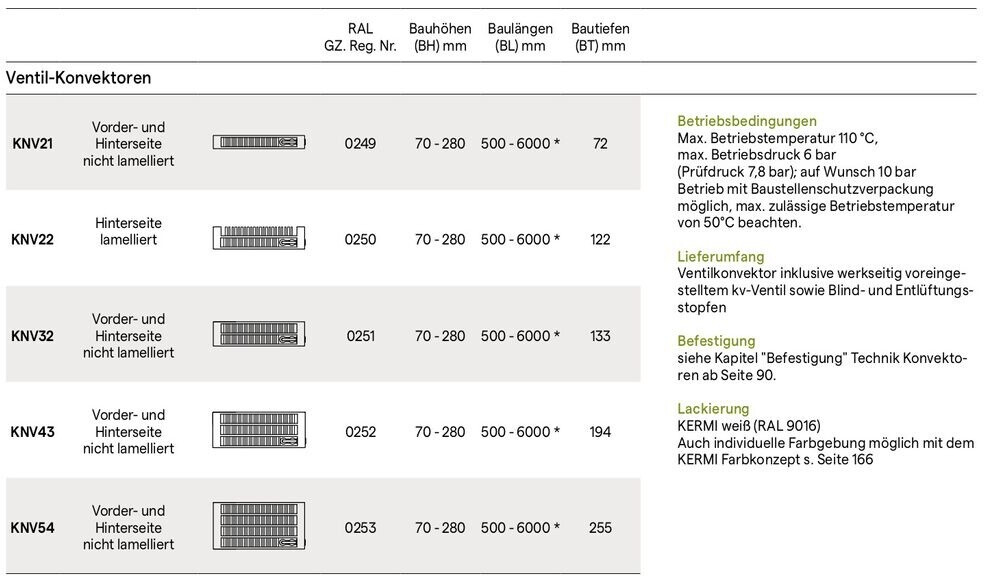Click the KERMI Farbkonzept Seite 166 reference
This screenshot has width=984, height=576.
[x=775, y=459]
